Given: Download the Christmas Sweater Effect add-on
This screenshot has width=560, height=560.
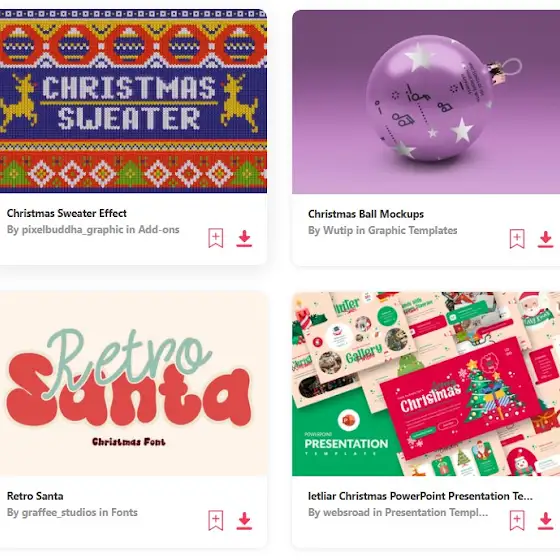Looking at the screenshot, I should 244,238.
